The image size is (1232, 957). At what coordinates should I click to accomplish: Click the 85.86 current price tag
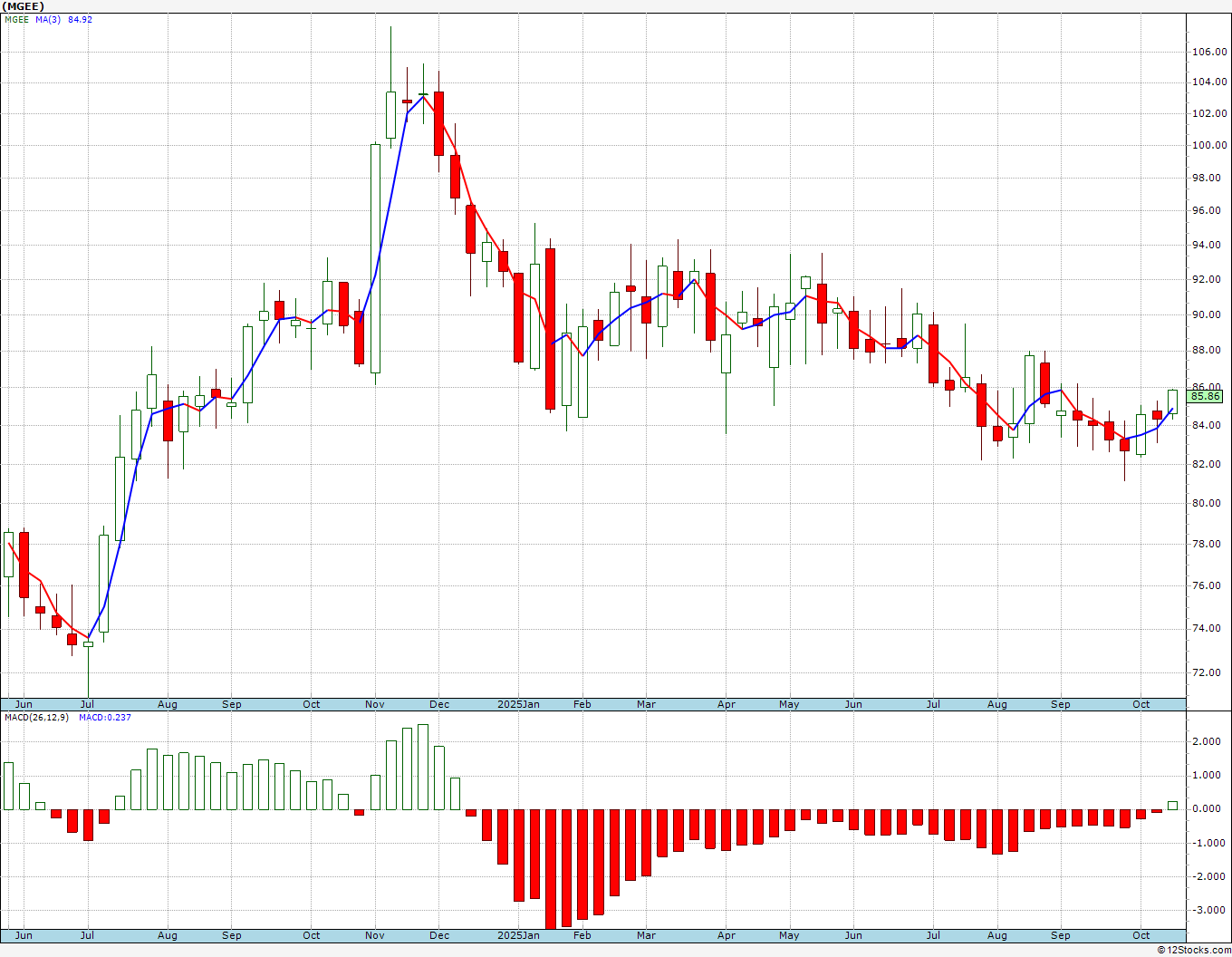point(1206,396)
